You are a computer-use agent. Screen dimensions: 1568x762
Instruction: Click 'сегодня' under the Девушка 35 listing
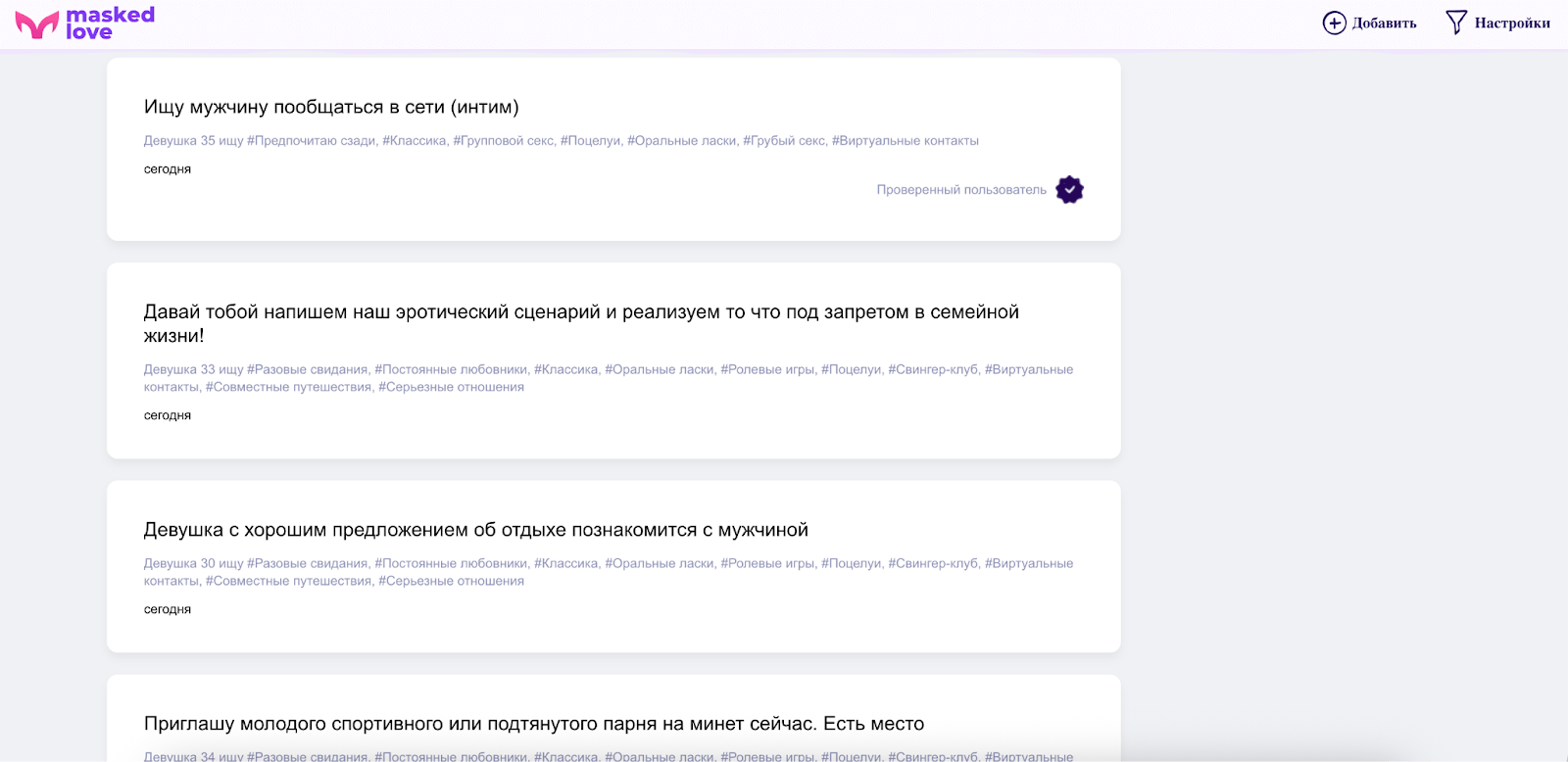pos(168,169)
